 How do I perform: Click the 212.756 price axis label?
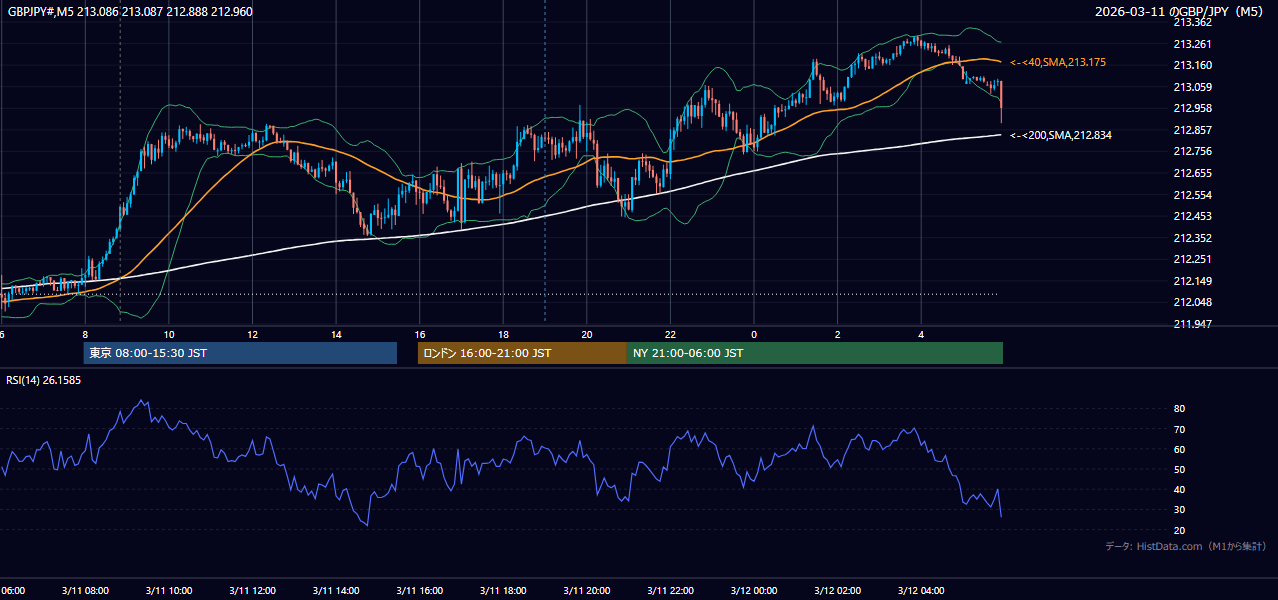(x=1192, y=151)
